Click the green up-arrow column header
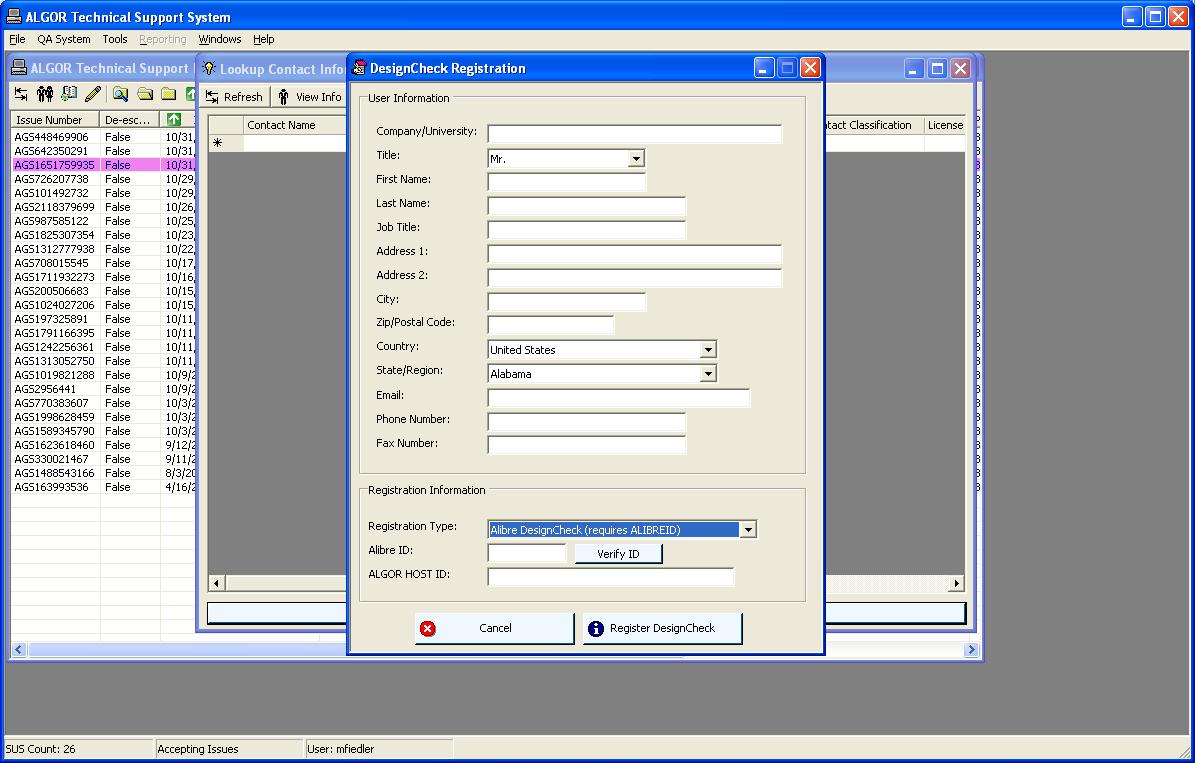Image resolution: width=1195 pixels, height=763 pixels. [x=174, y=119]
